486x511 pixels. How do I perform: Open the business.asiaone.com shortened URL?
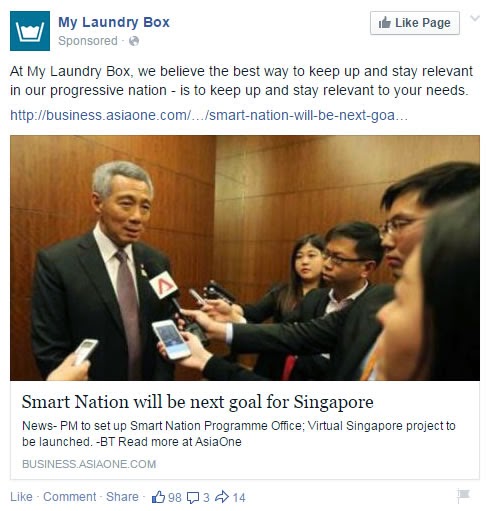209,115
